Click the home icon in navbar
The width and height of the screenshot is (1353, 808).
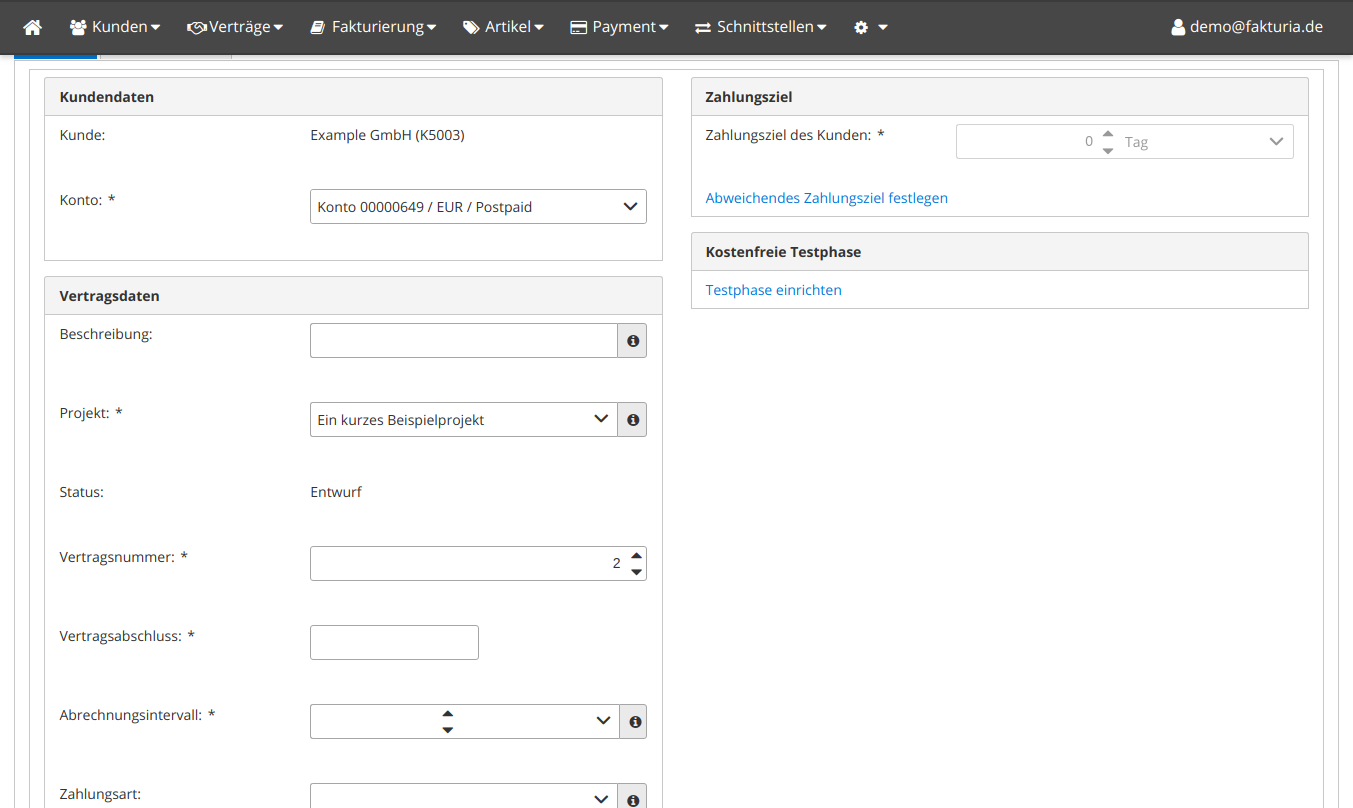click(x=33, y=27)
